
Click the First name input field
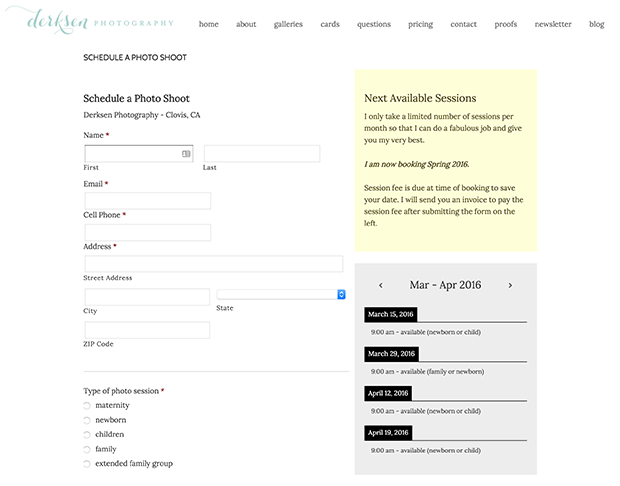tap(139, 153)
